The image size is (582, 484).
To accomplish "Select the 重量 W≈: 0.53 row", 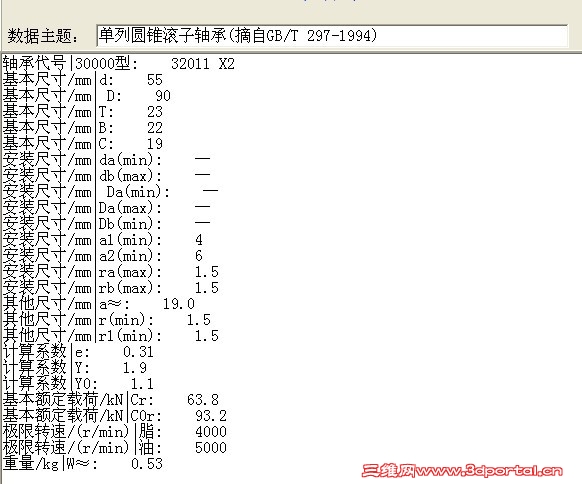I will coord(83,463).
